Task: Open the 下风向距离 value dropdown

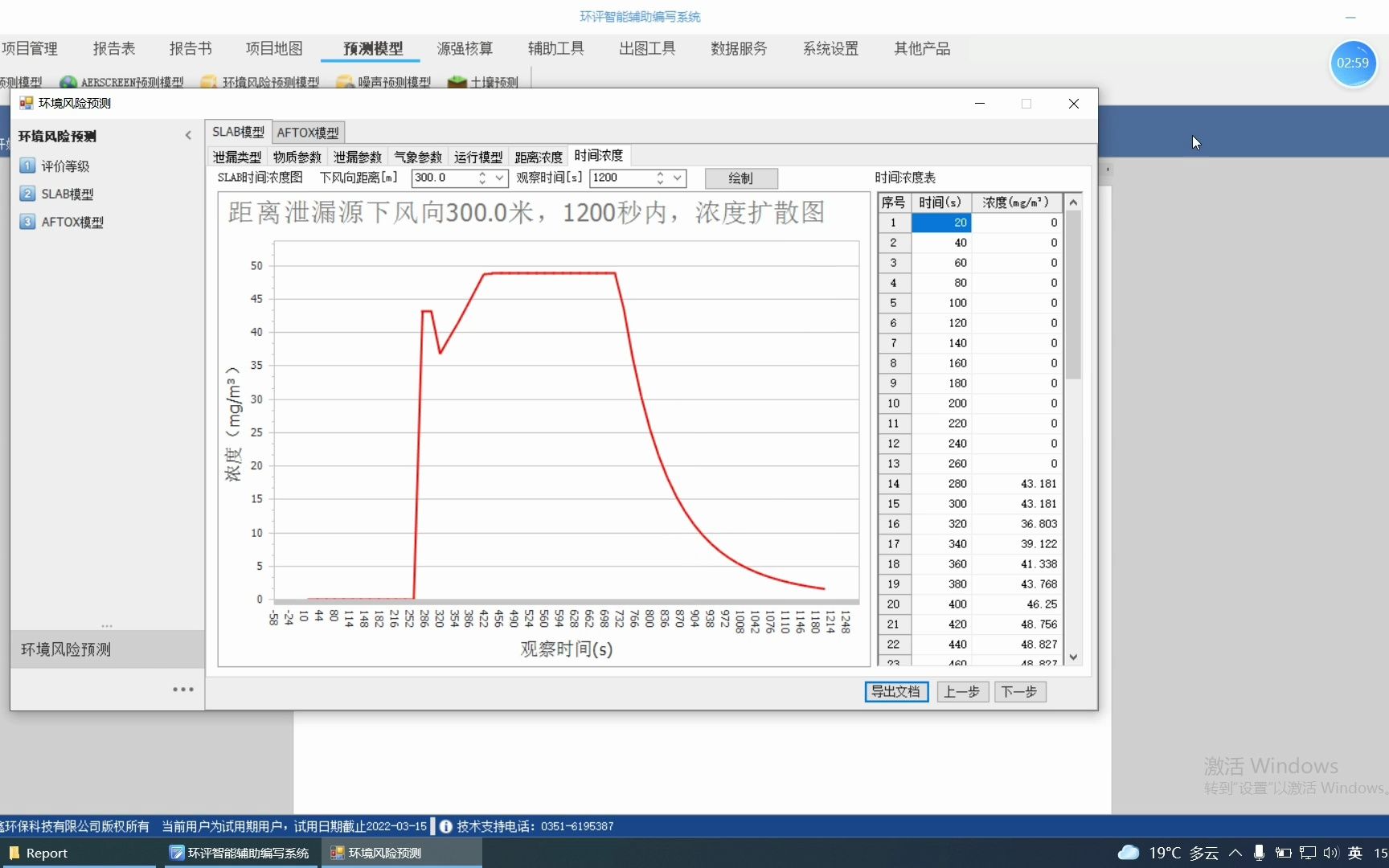Action: coord(498,178)
